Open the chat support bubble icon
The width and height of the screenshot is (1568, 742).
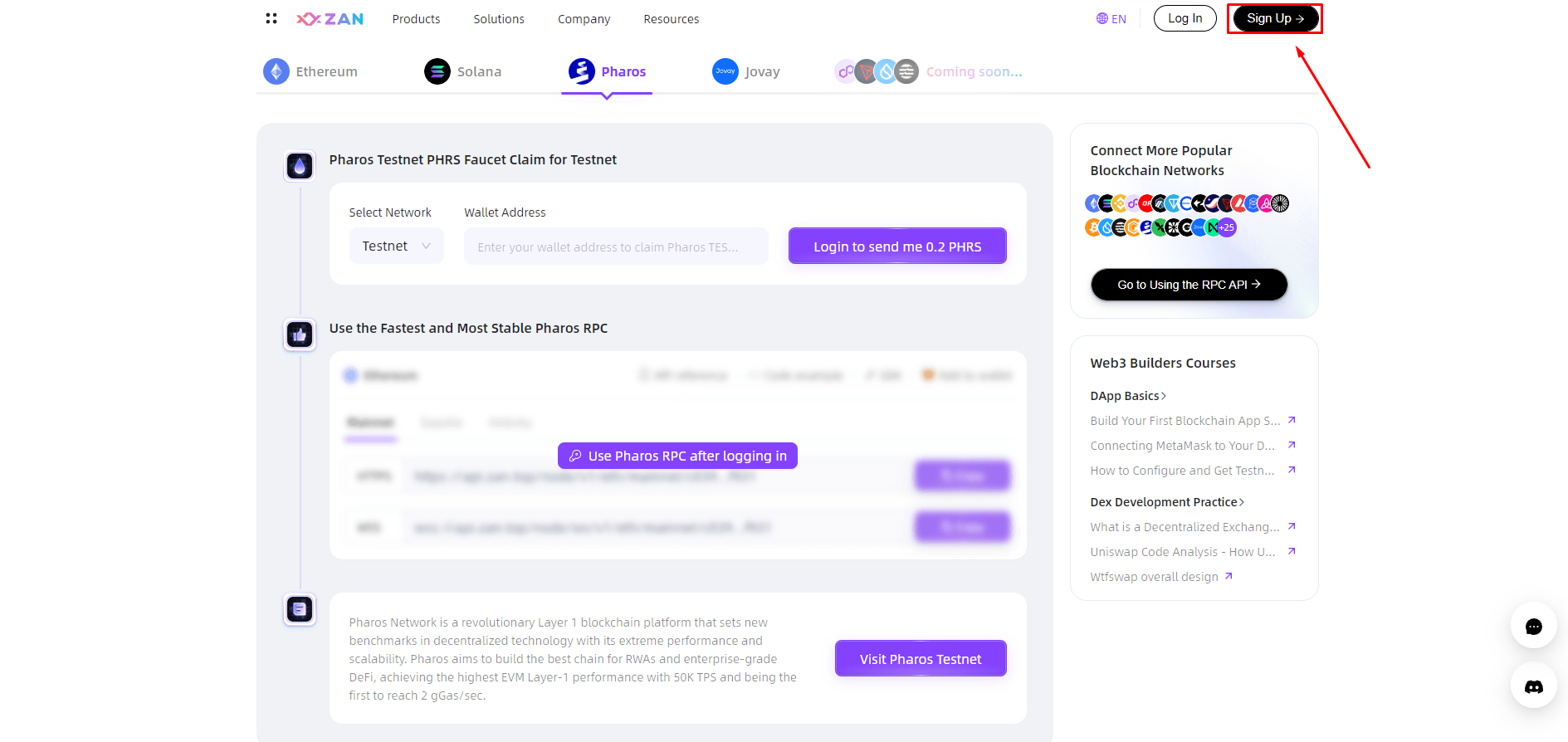coord(1533,626)
